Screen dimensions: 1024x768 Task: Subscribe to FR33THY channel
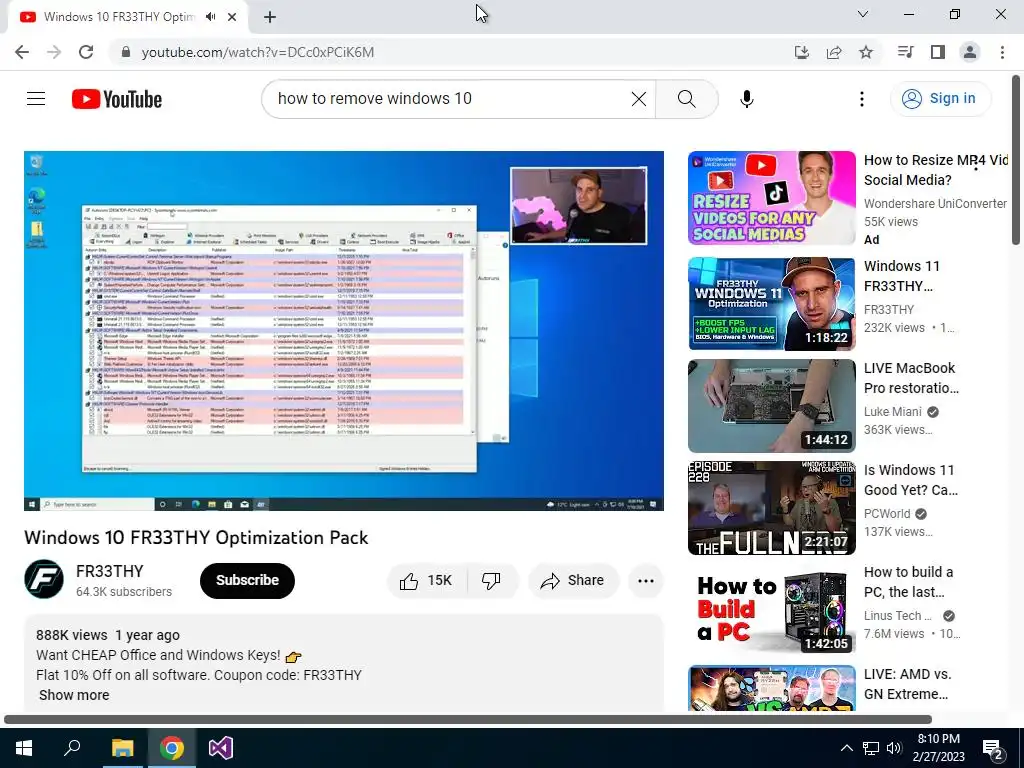pyautogui.click(x=248, y=581)
